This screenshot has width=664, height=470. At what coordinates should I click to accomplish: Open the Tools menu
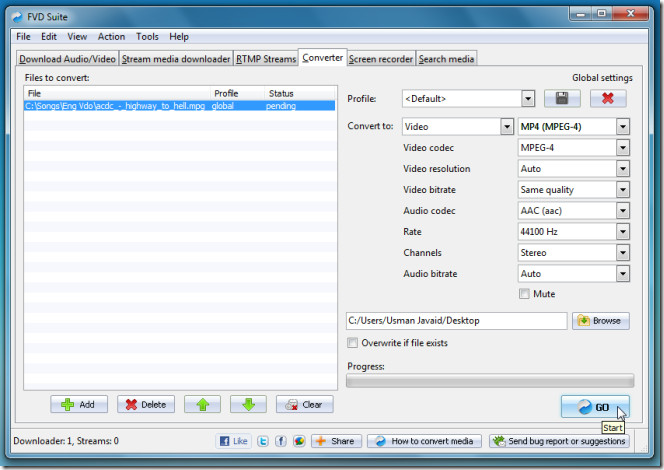pos(147,37)
